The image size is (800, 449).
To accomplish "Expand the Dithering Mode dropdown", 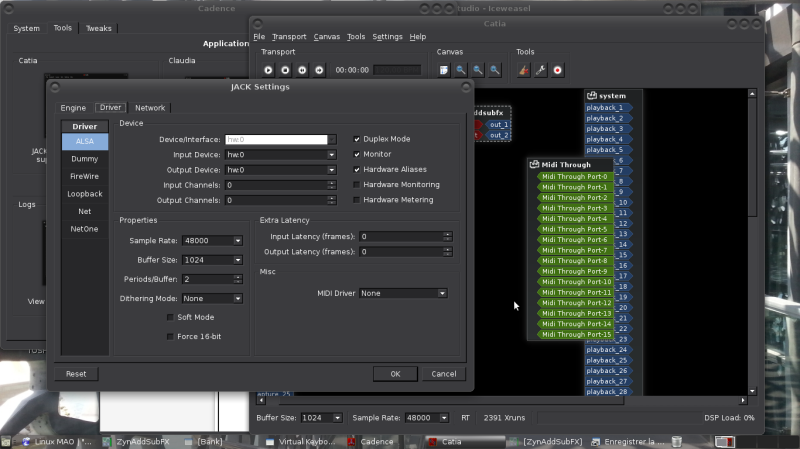I will coord(211,298).
